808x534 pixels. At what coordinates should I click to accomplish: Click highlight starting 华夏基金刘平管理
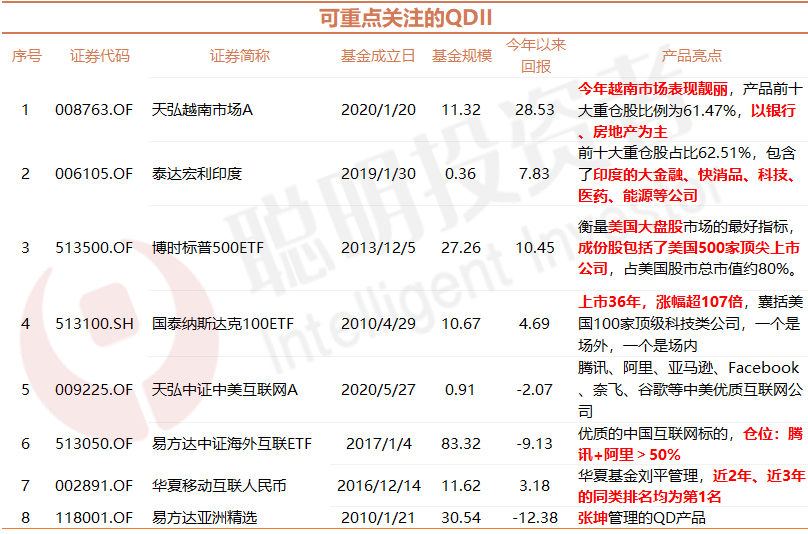691,486
